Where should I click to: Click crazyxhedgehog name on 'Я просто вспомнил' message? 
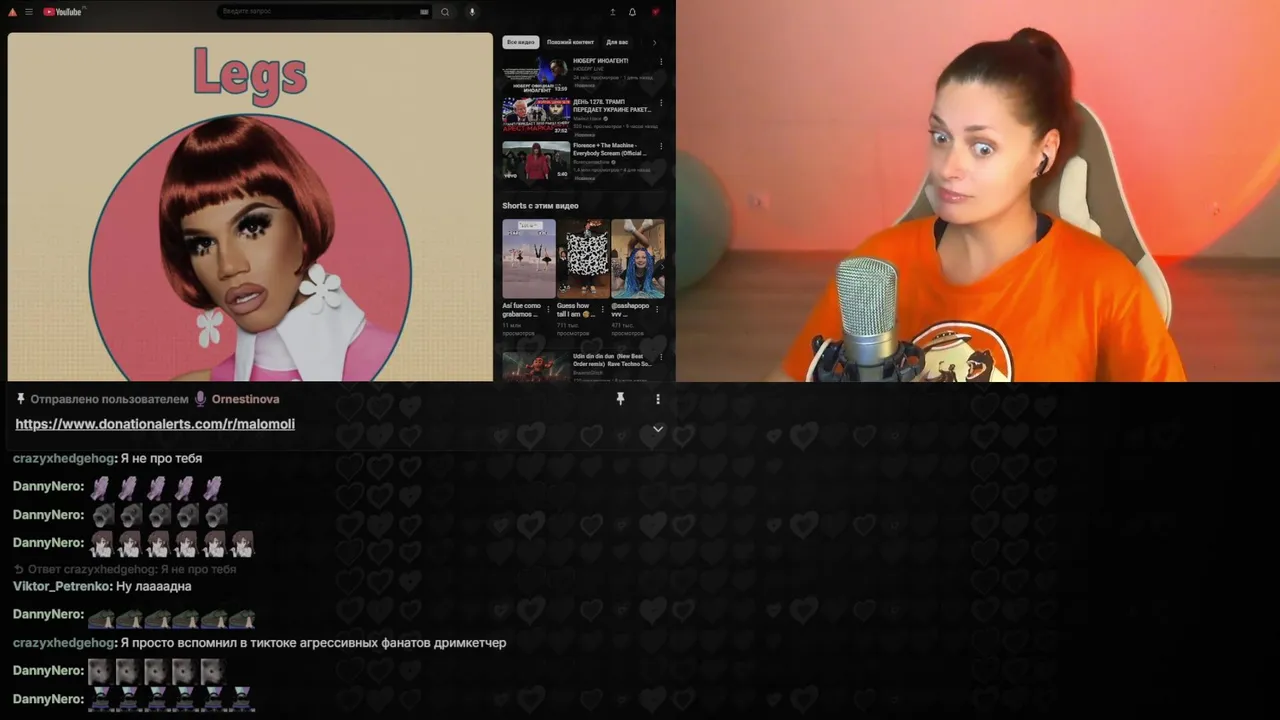click(x=63, y=642)
